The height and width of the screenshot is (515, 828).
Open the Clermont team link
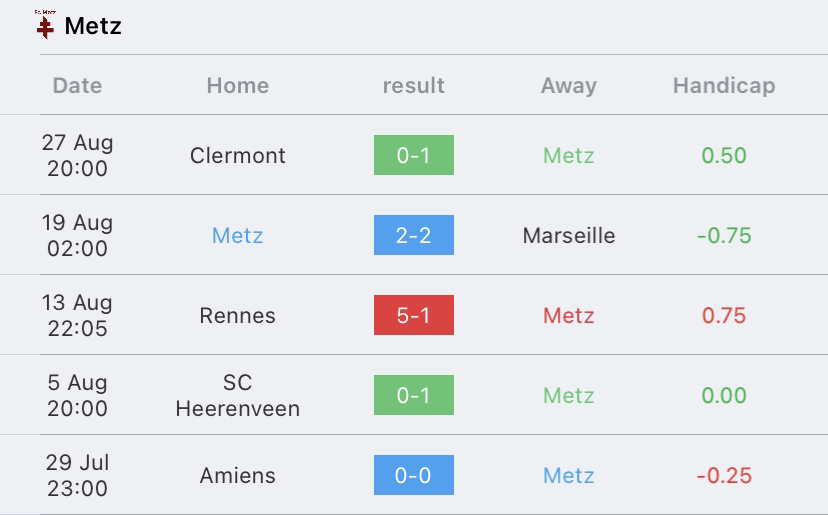(x=238, y=155)
